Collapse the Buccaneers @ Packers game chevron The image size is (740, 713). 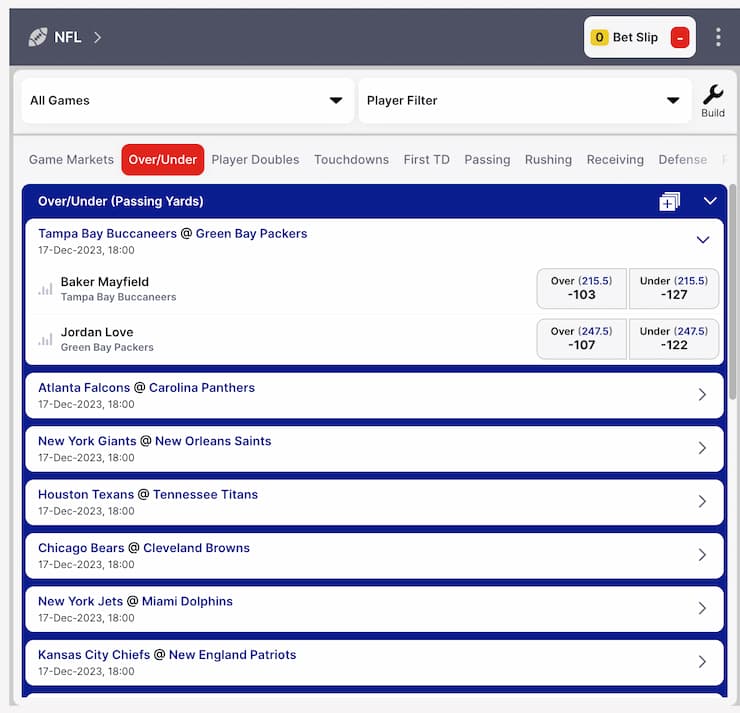point(703,240)
